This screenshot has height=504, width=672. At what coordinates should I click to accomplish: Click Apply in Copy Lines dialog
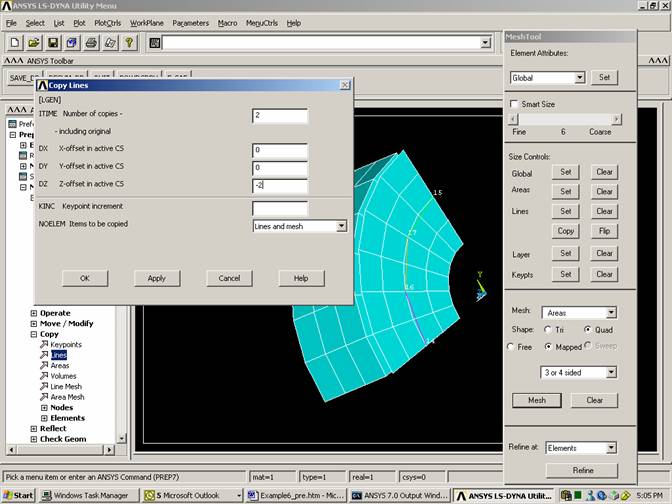point(156,278)
